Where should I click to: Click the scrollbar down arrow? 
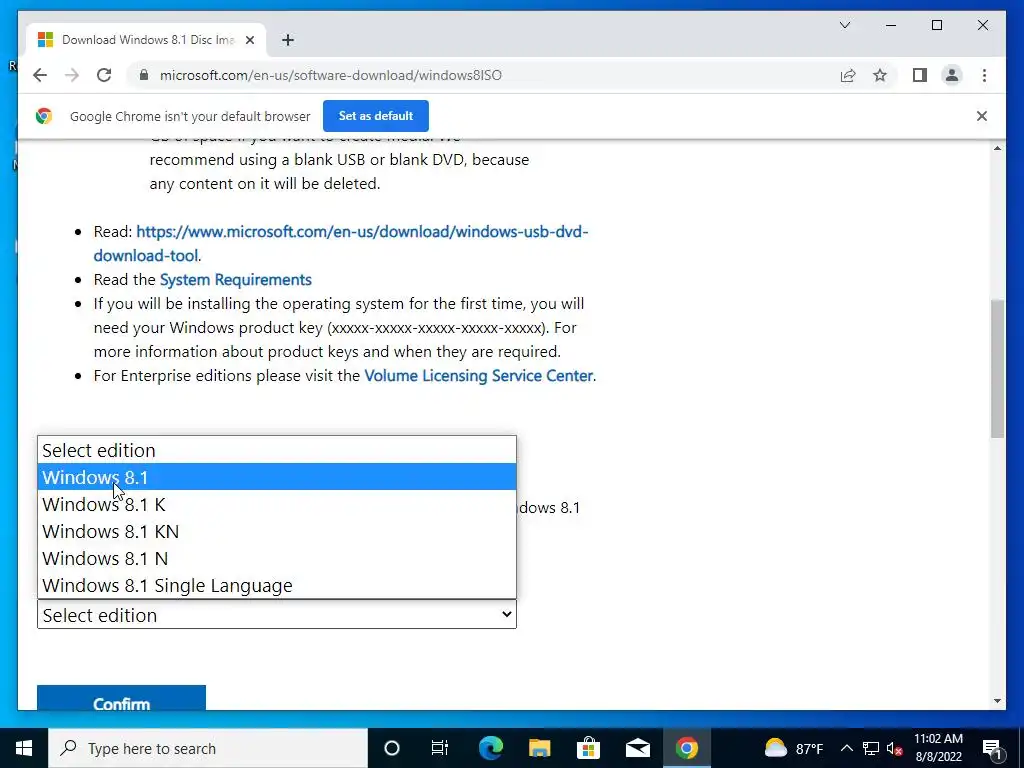click(x=997, y=701)
